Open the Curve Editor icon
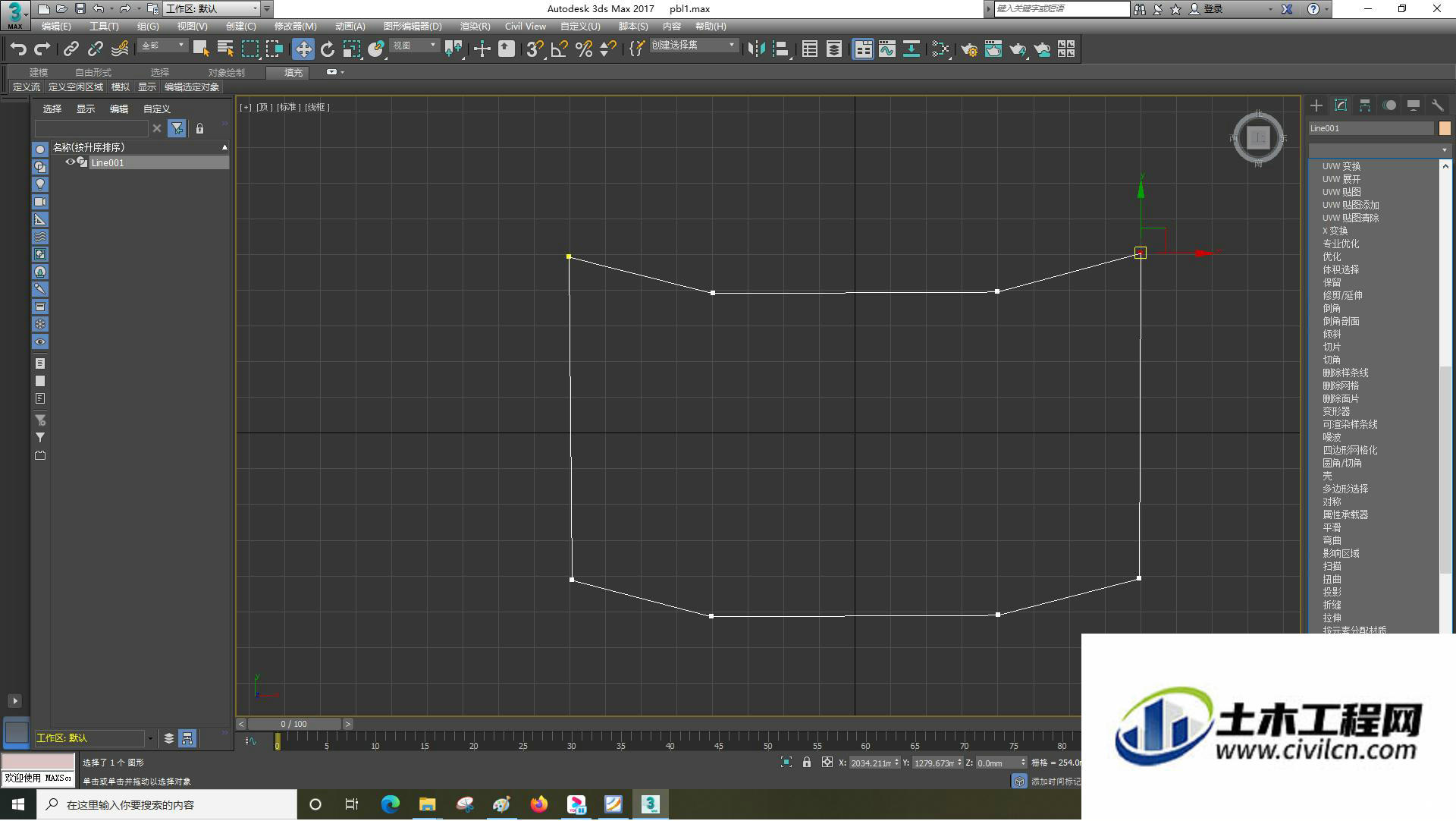 (887, 49)
